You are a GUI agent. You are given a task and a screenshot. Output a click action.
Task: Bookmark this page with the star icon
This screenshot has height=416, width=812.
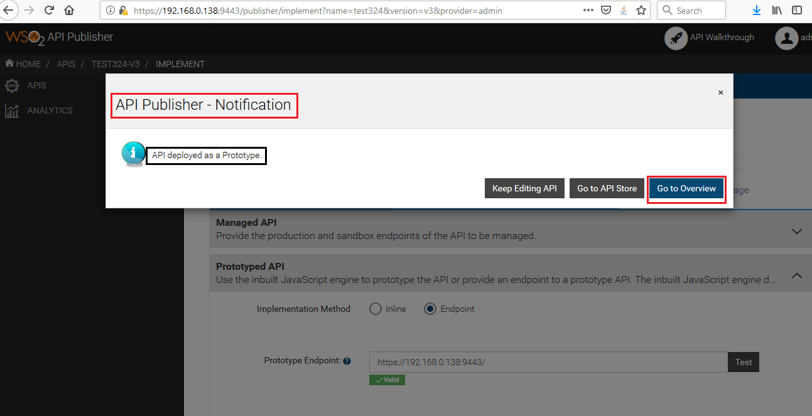pyautogui.click(x=641, y=10)
